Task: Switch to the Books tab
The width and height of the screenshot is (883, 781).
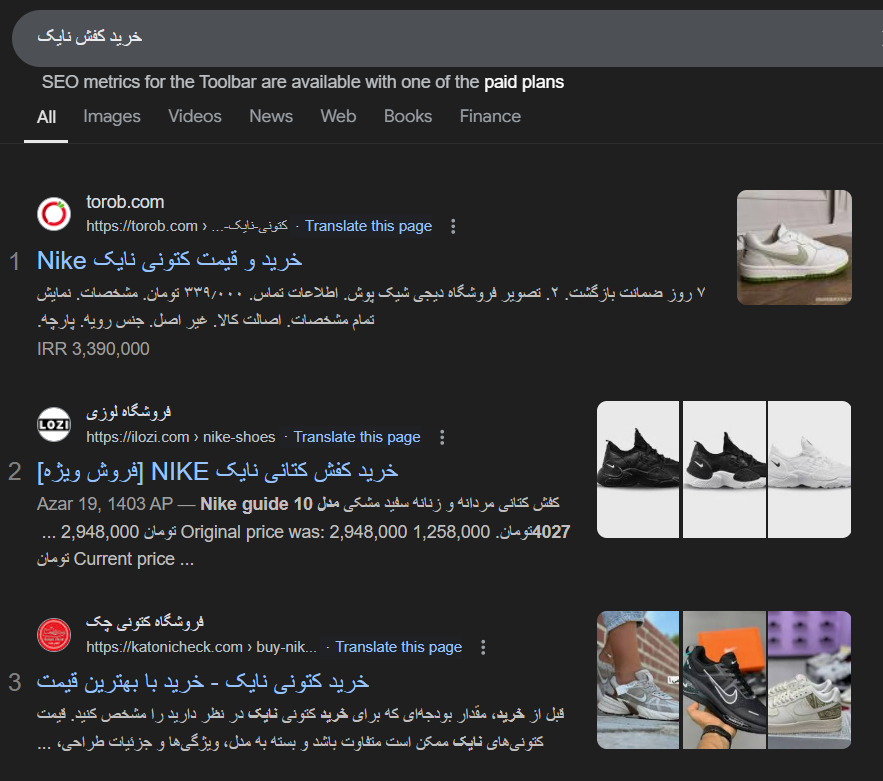Action: 408,117
